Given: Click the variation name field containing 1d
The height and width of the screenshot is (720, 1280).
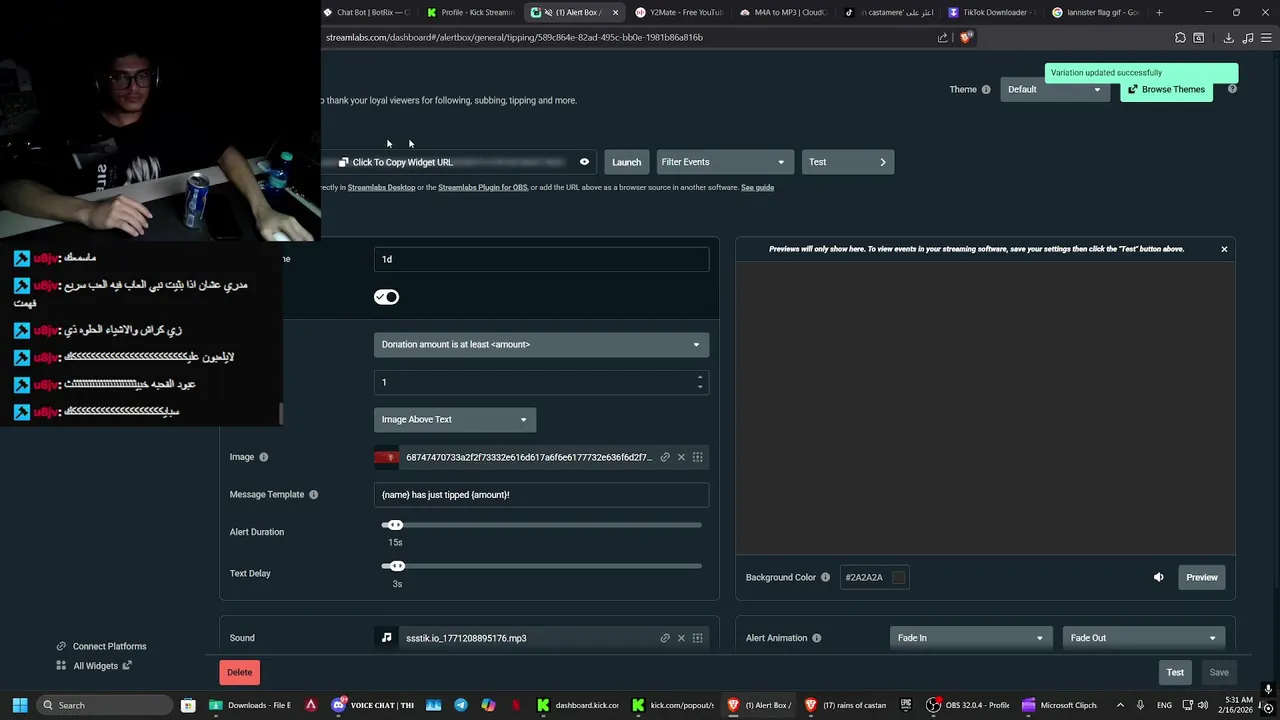Looking at the screenshot, I should (541, 259).
